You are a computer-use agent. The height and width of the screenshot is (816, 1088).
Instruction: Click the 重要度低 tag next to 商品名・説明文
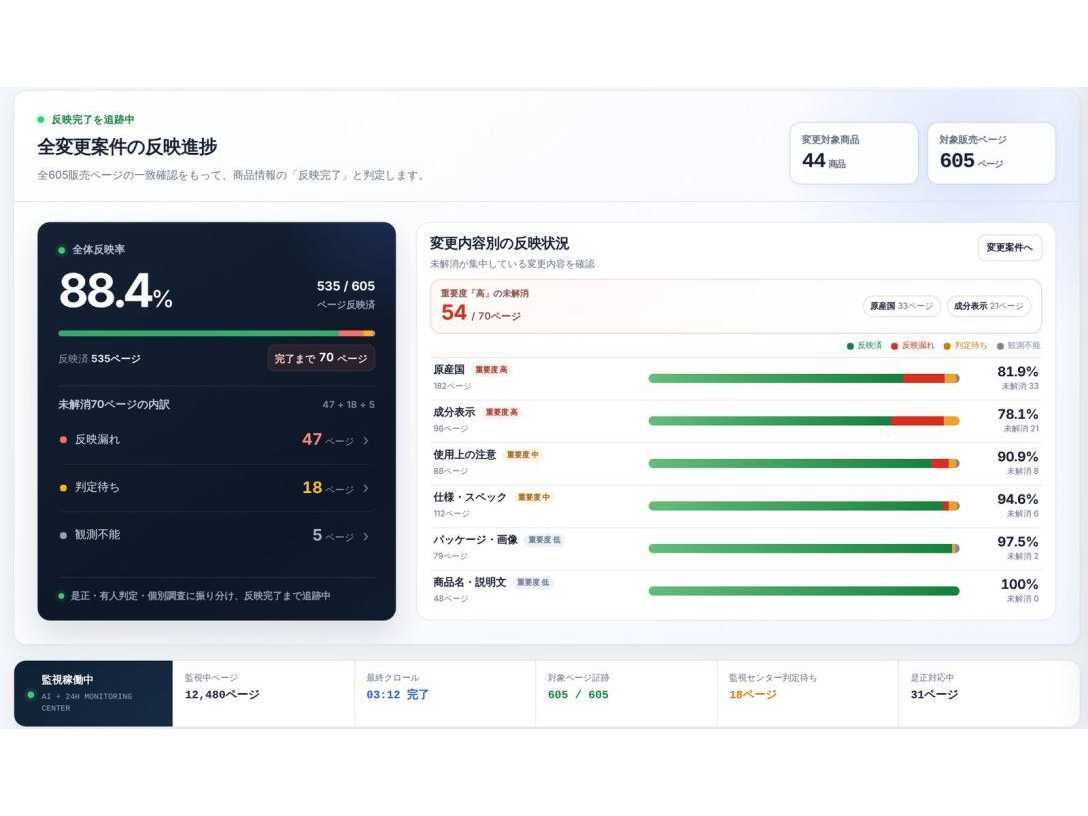tap(533, 582)
